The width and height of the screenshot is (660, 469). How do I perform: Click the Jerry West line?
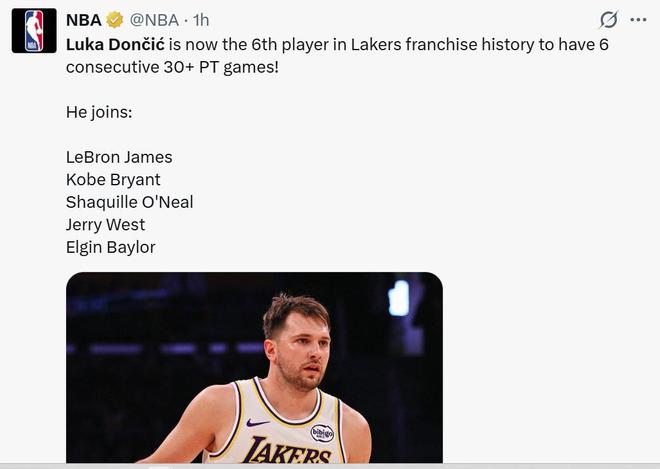coord(105,225)
